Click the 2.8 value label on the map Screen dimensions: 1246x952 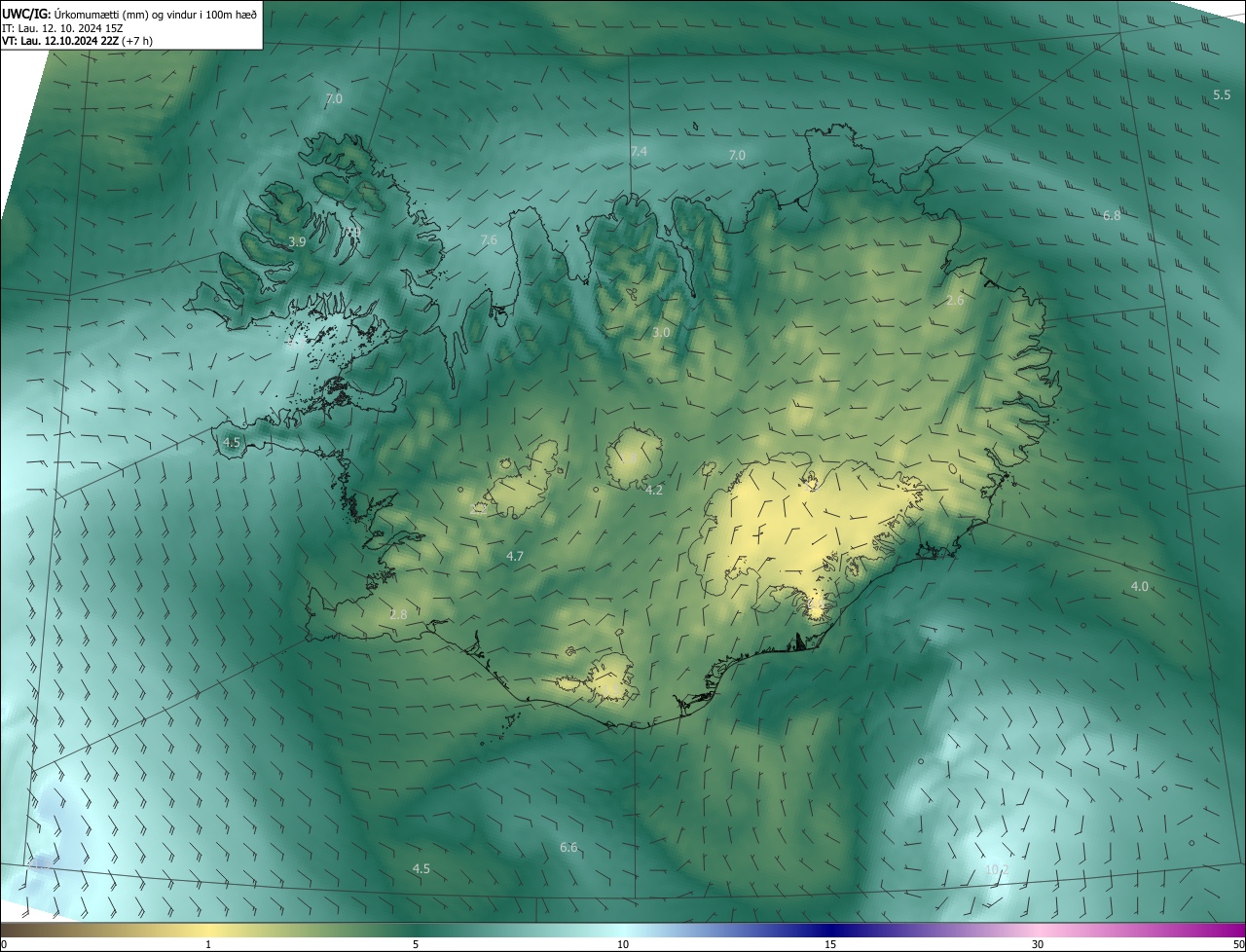[398, 614]
